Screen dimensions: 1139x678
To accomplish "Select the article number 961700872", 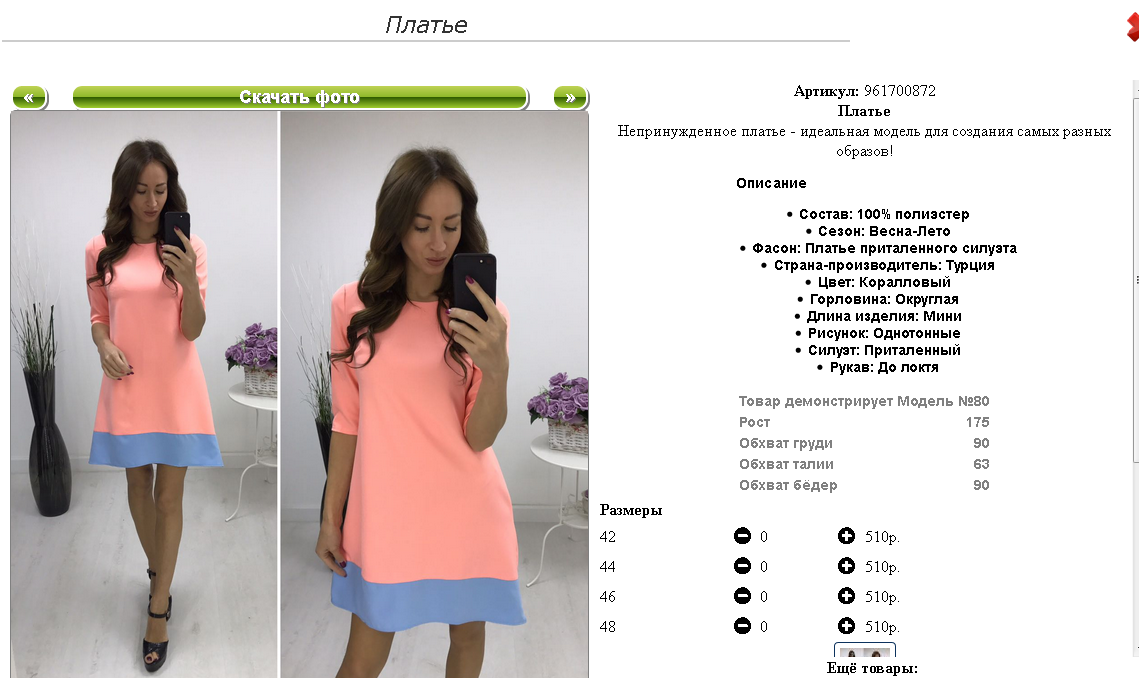I will [899, 91].
